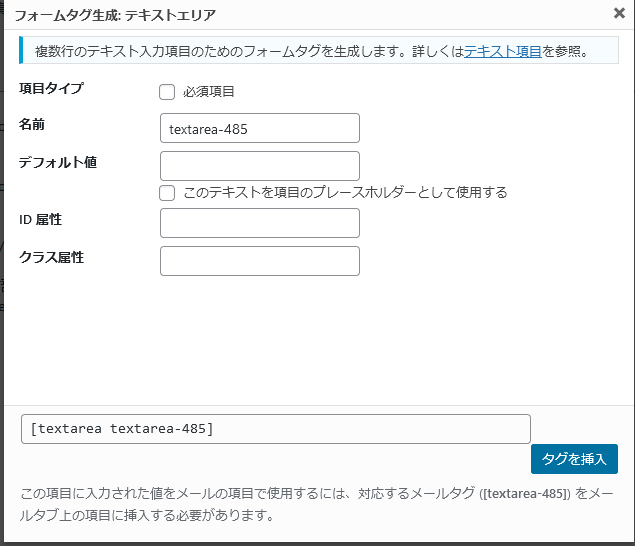Click the placeholder option label text

(345, 192)
